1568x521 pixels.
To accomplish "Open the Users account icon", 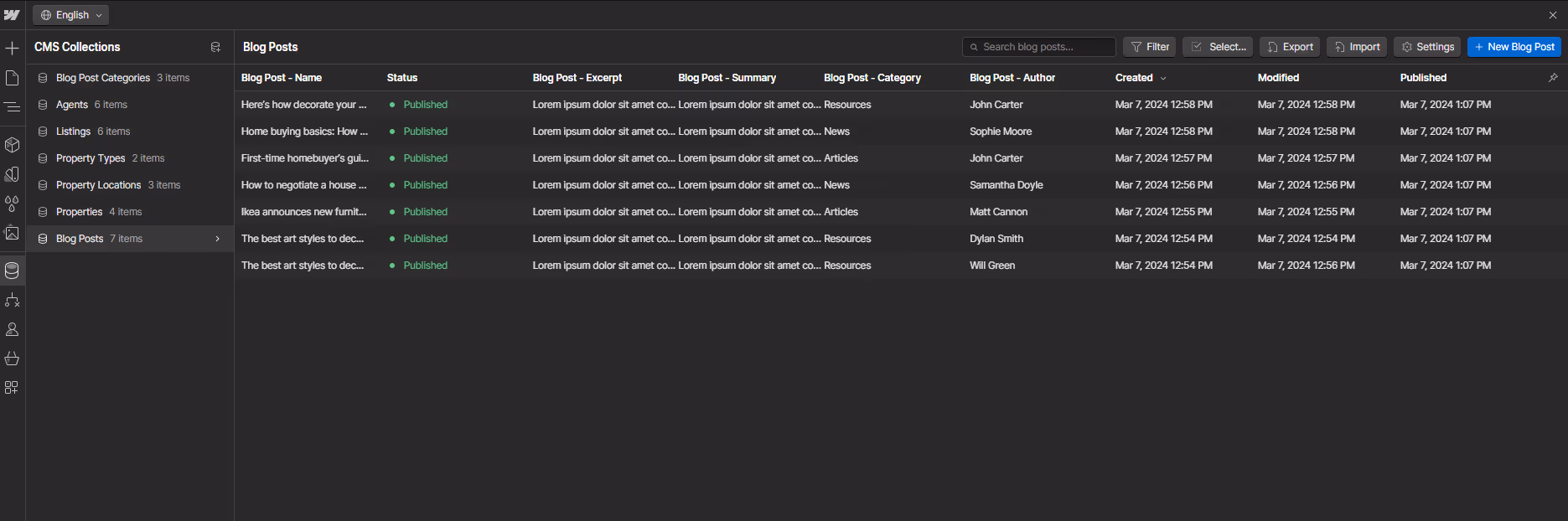I will [12, 329].
